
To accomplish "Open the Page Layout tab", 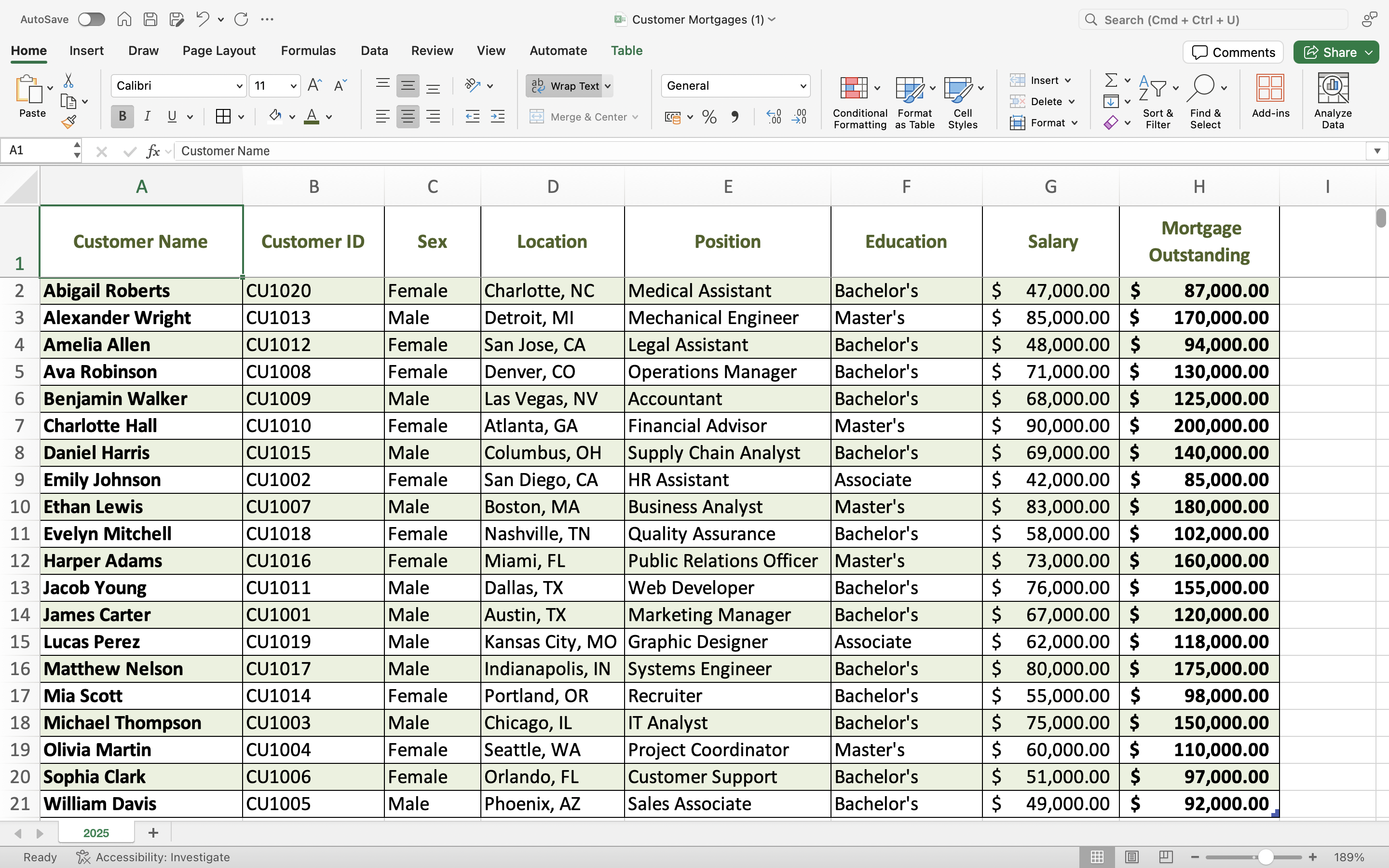I will [218, 51].
